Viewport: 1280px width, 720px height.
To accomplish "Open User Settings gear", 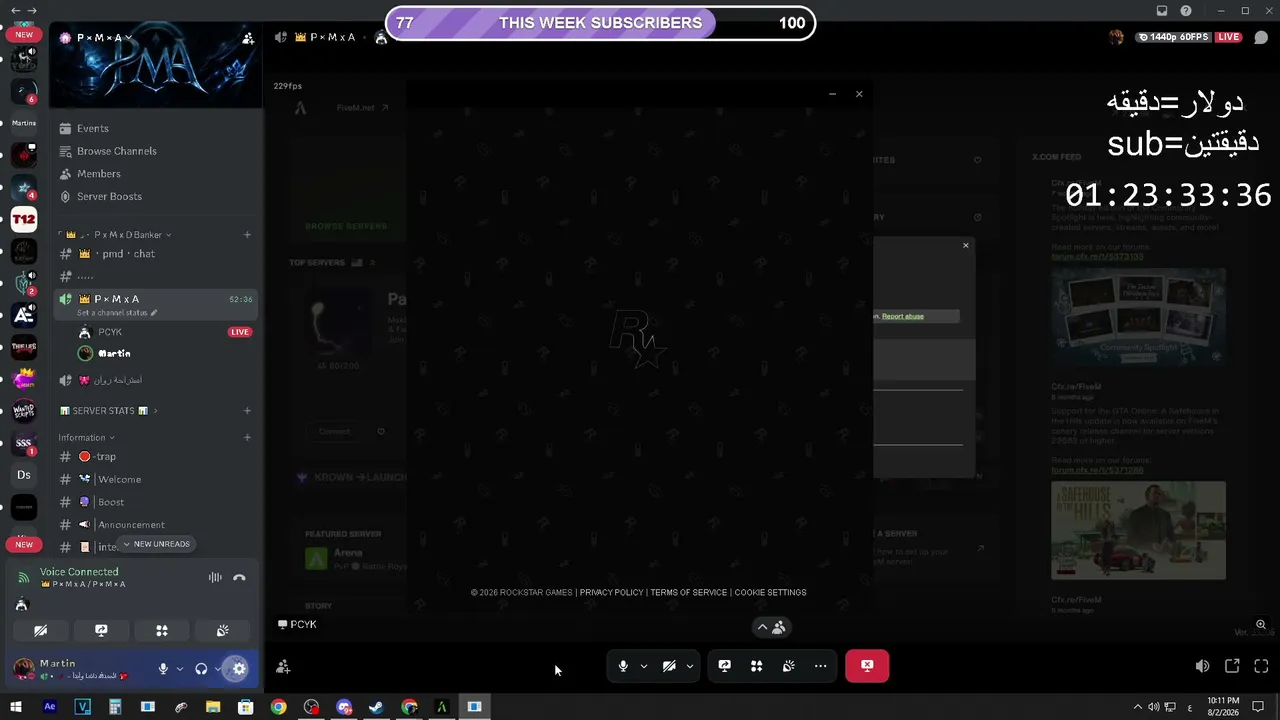I will 239,669.
